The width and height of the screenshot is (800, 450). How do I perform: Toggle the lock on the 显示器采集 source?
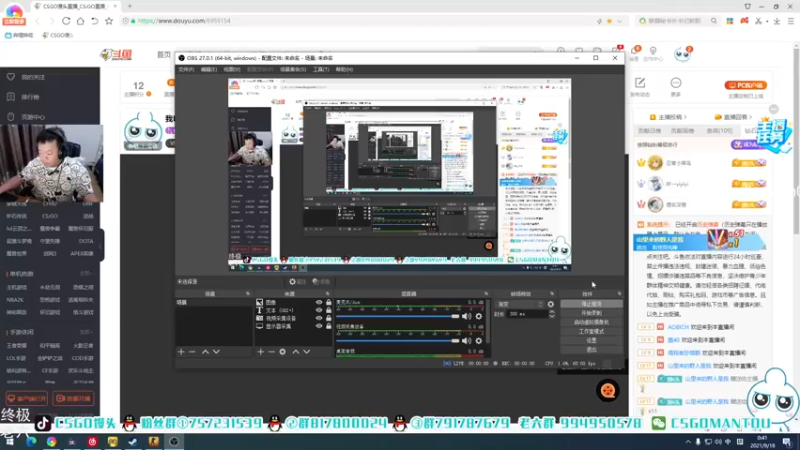[329, 326]
